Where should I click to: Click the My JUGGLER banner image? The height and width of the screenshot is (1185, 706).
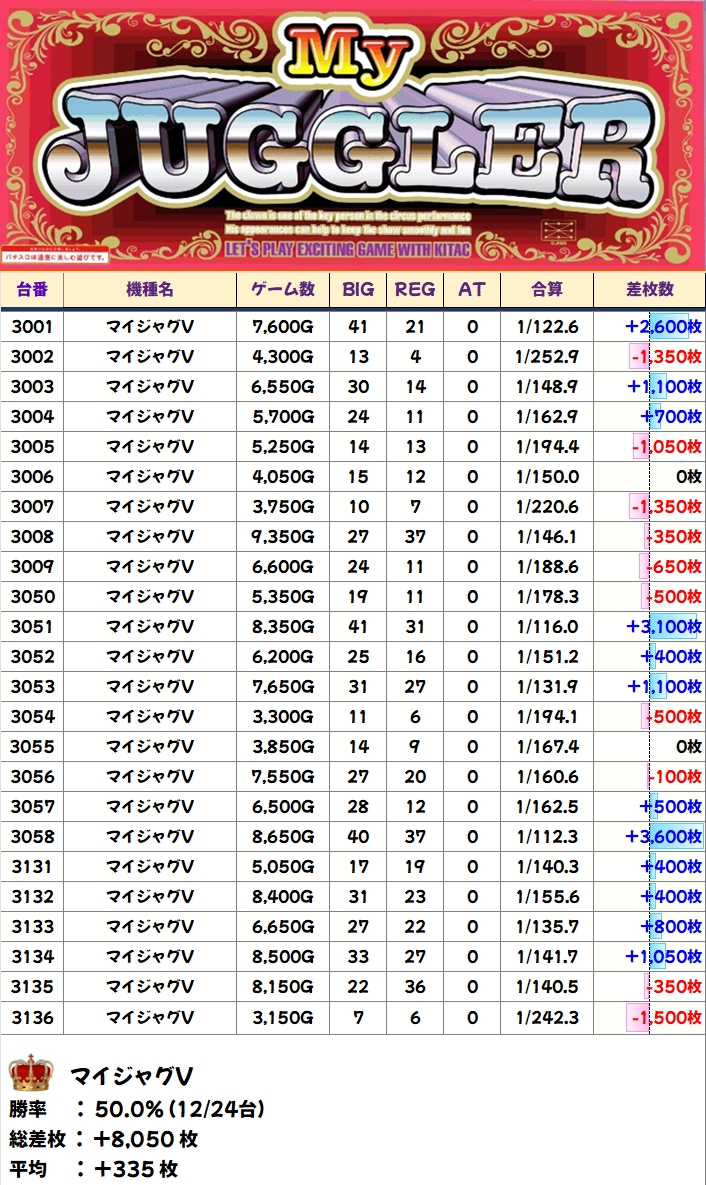point(353,134)
